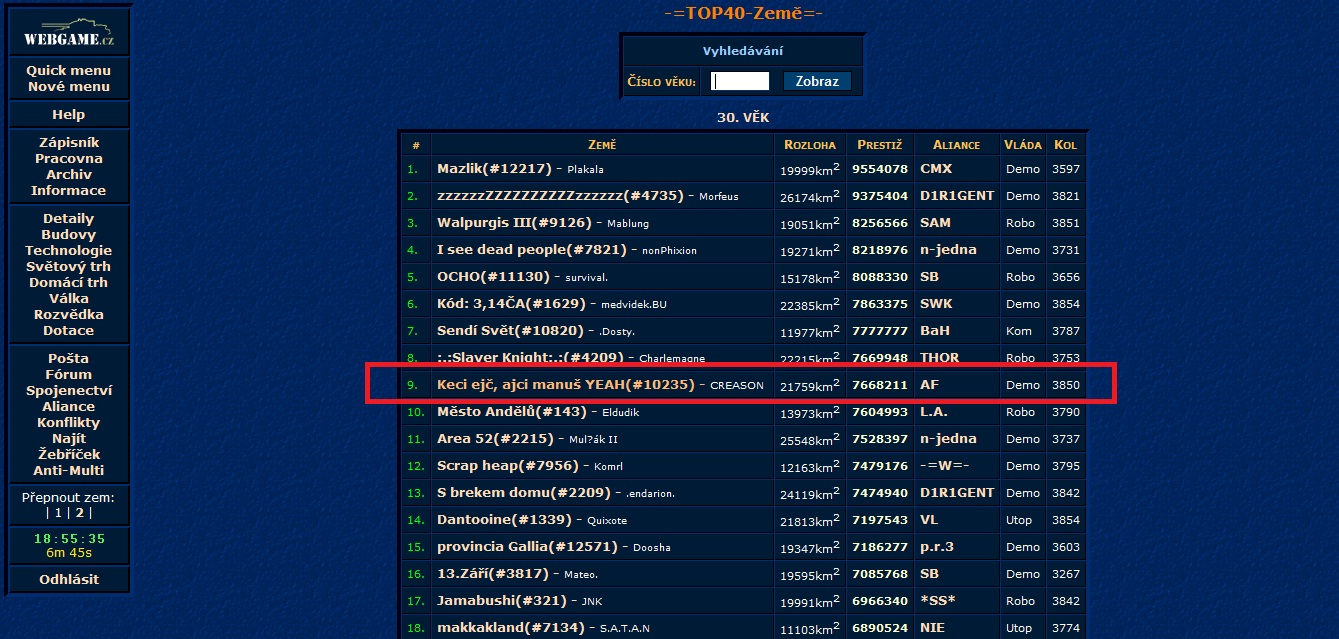Open the Žebříček ranking page
This screenshot has width=1339, height=639.
click(x=68, y=455)
